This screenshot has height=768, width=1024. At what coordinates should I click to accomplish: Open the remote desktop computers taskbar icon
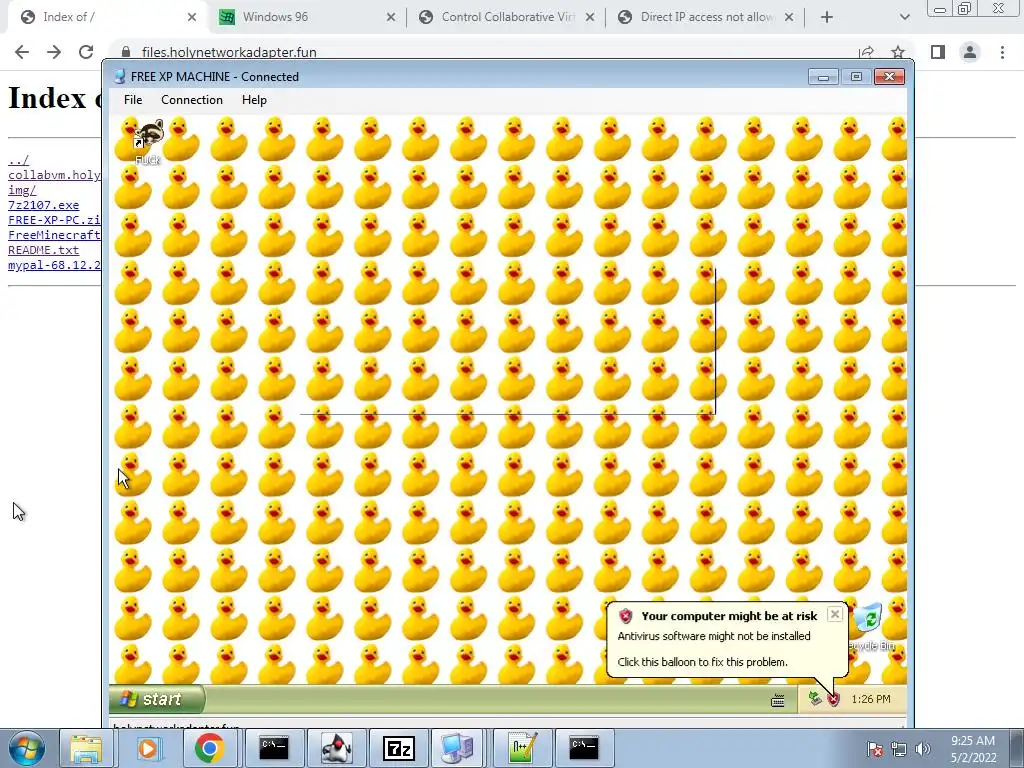457,748
